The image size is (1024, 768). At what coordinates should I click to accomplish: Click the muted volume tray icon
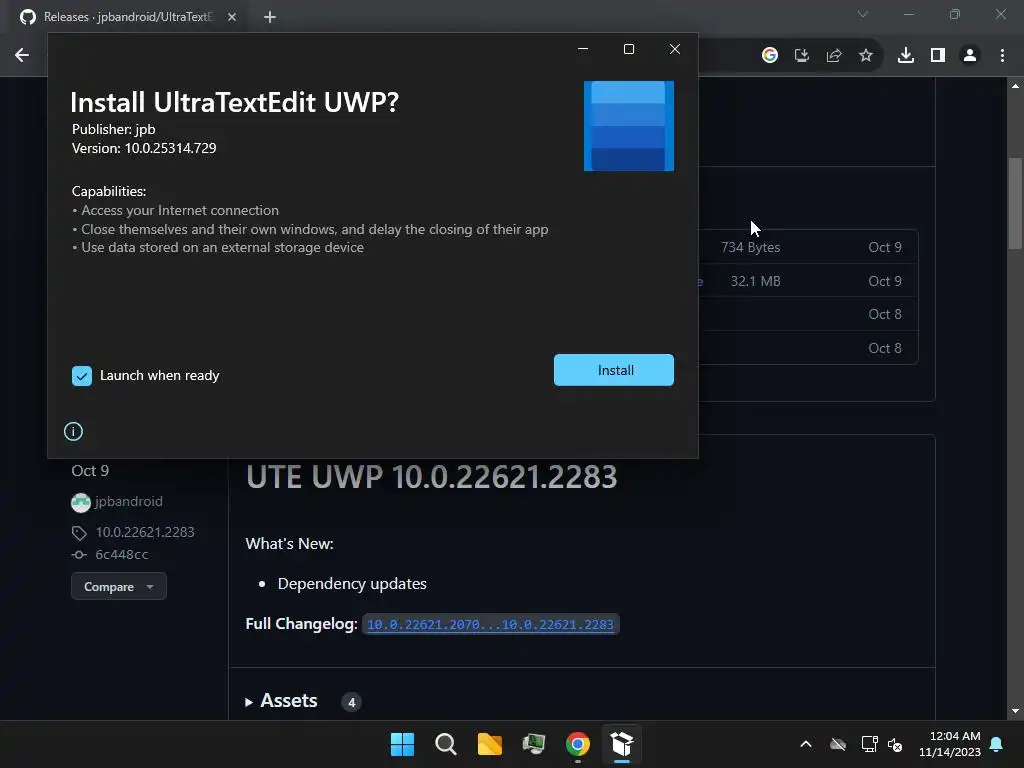(895, 744)
